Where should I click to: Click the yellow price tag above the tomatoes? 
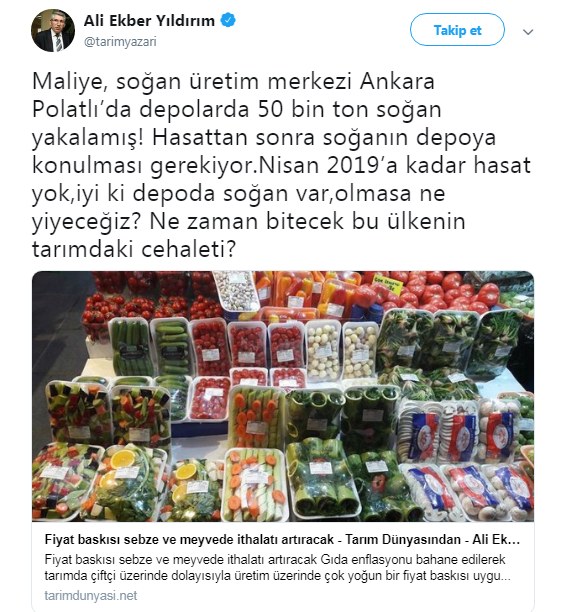coord(386,284)
